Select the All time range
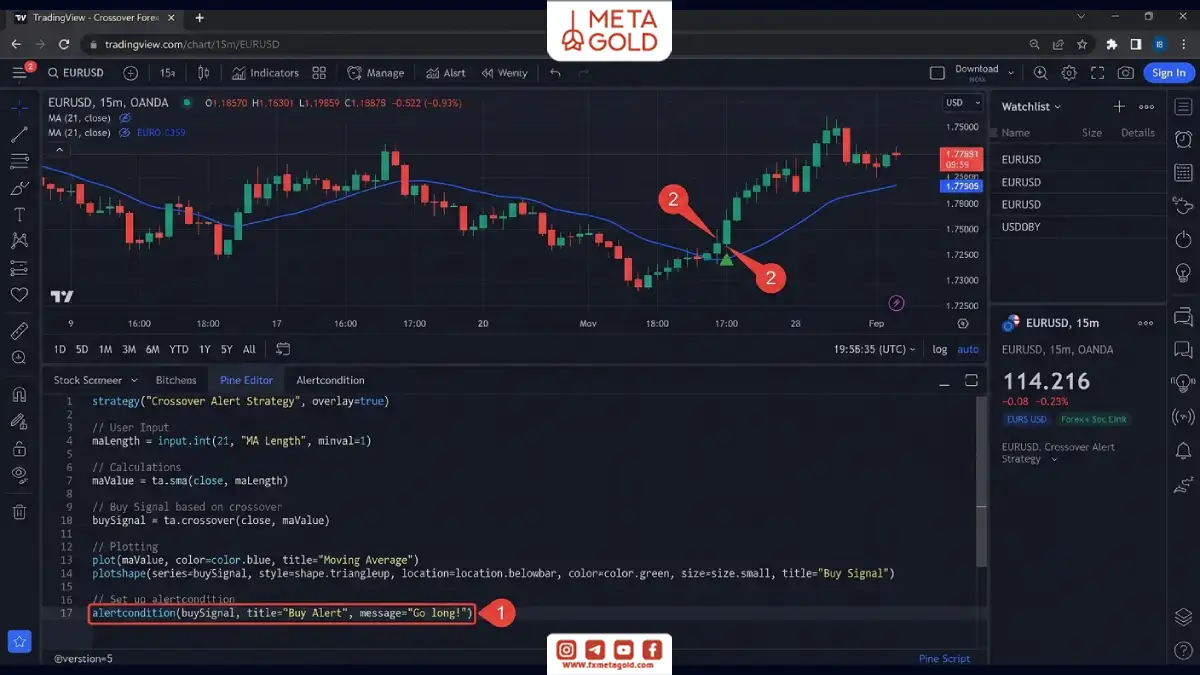The image size is (1200, 675). point(249,349)
